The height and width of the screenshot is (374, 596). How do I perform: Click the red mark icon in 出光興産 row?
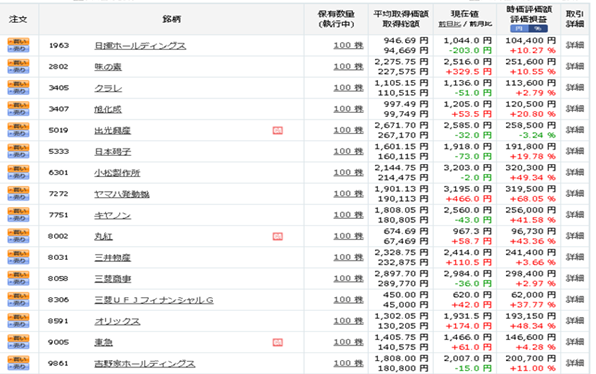pos(278,130)
